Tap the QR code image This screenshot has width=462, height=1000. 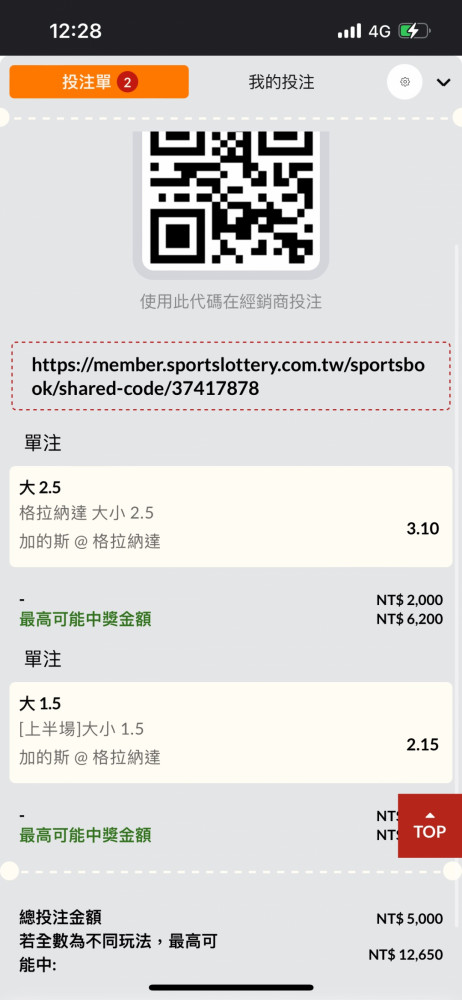click(231, 200)
